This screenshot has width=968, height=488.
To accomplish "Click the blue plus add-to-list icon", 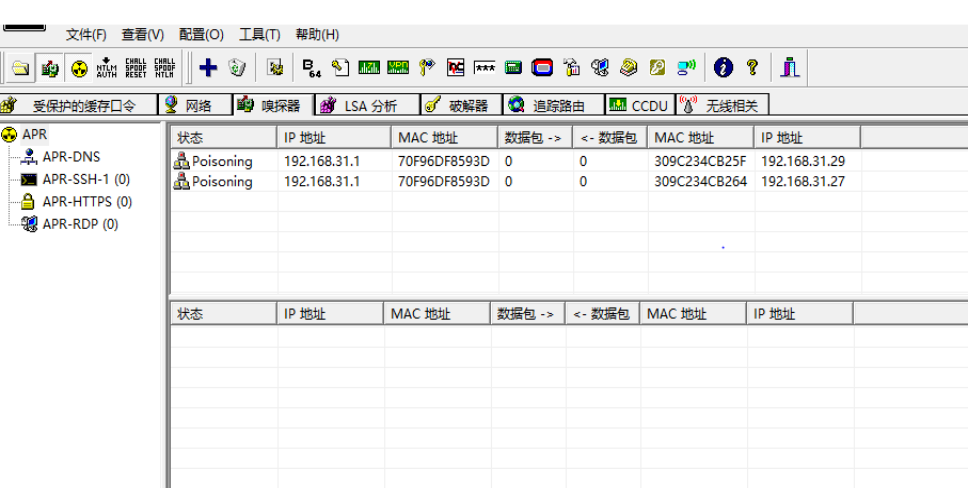I will [208, 67].
